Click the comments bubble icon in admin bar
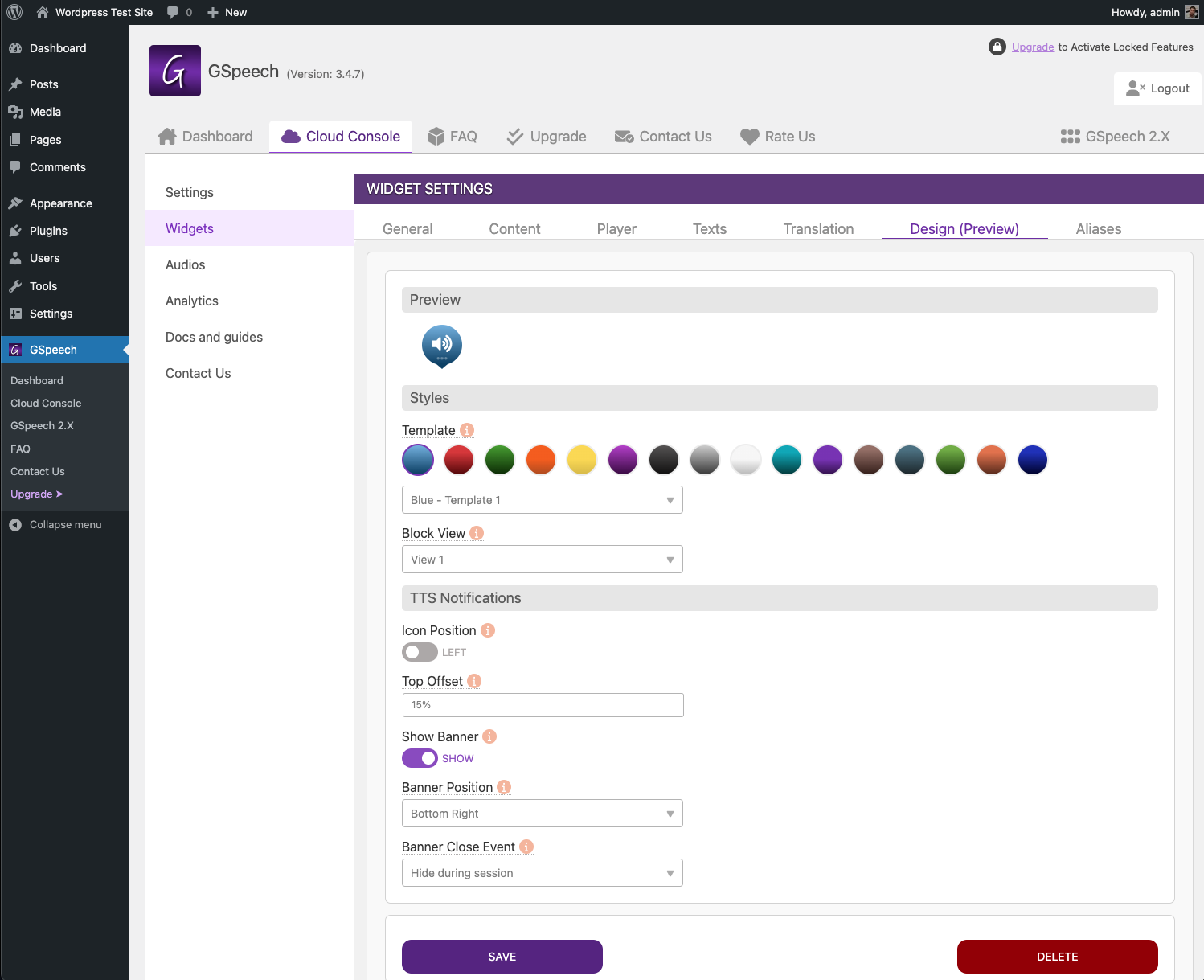 tap(173, 12)
